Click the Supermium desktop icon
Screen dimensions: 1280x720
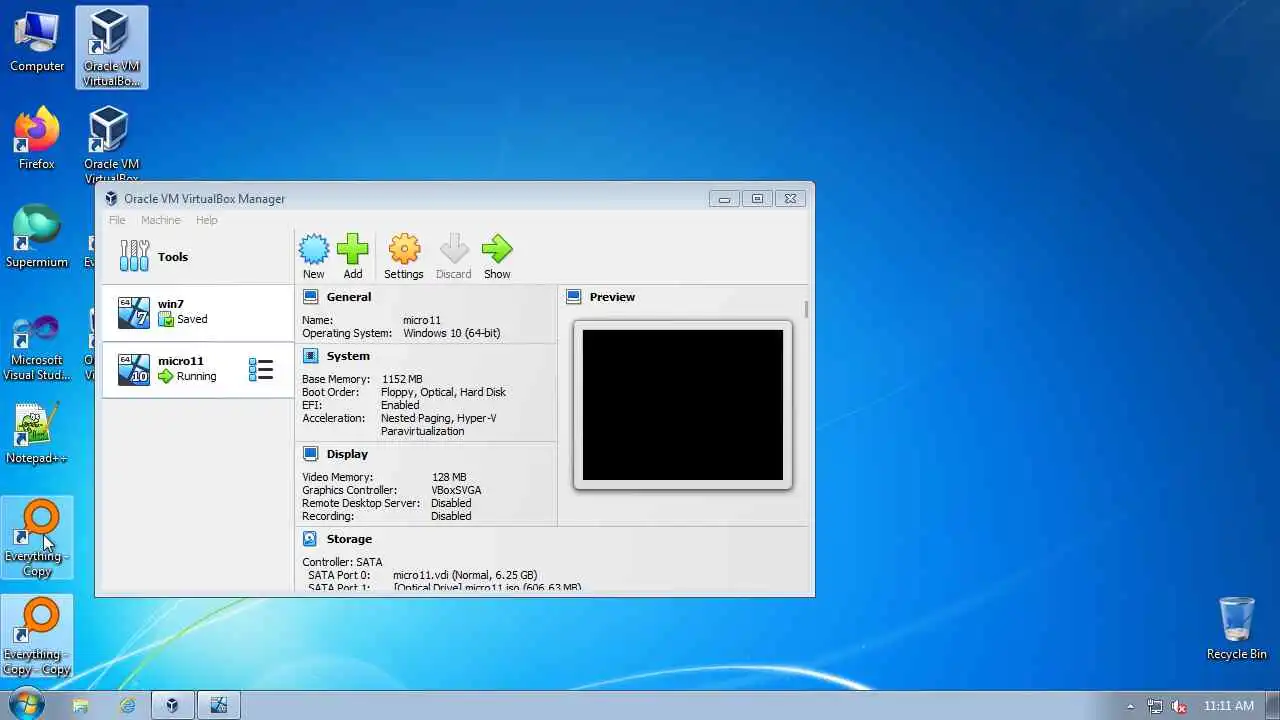(x=37, y=238)
